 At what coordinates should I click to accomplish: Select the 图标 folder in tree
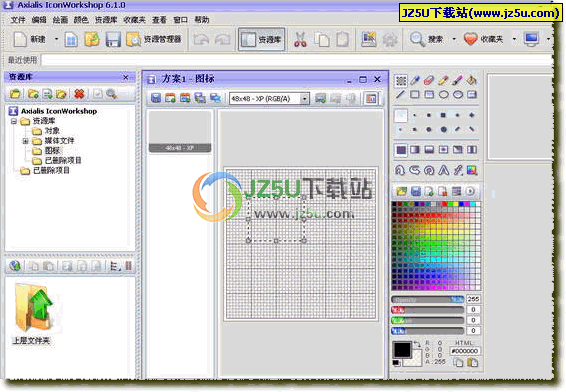(x=46, y=151)
